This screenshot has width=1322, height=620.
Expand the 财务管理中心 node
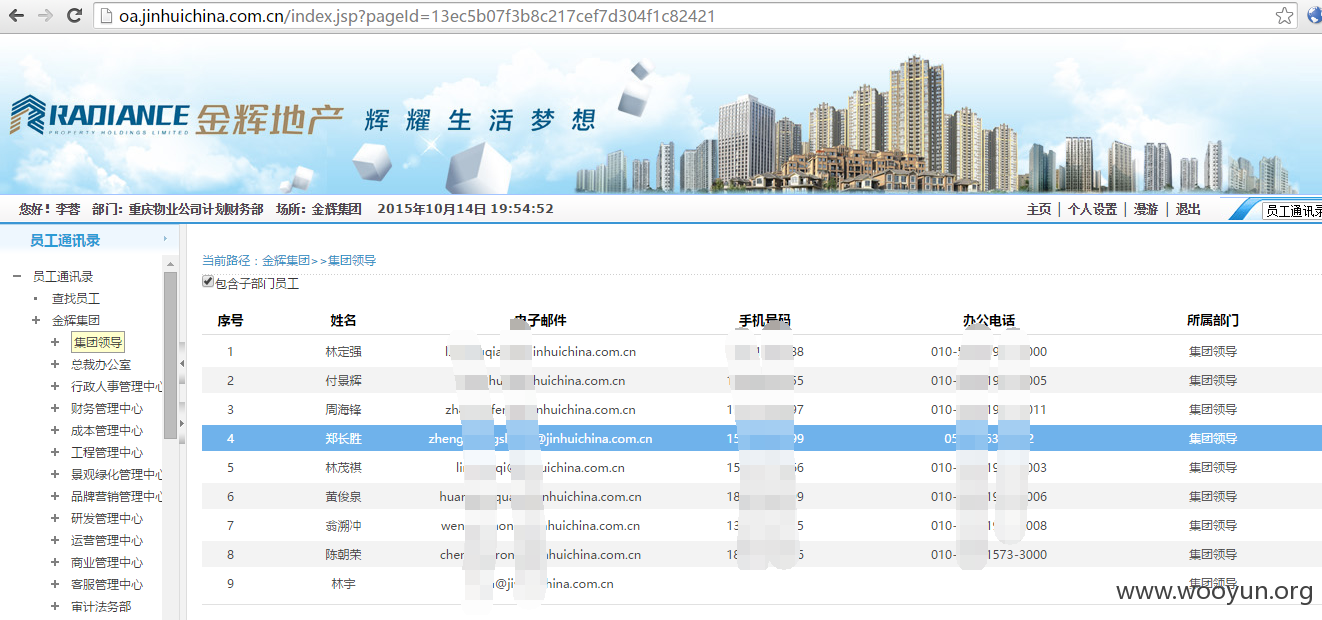click(55, 408)
